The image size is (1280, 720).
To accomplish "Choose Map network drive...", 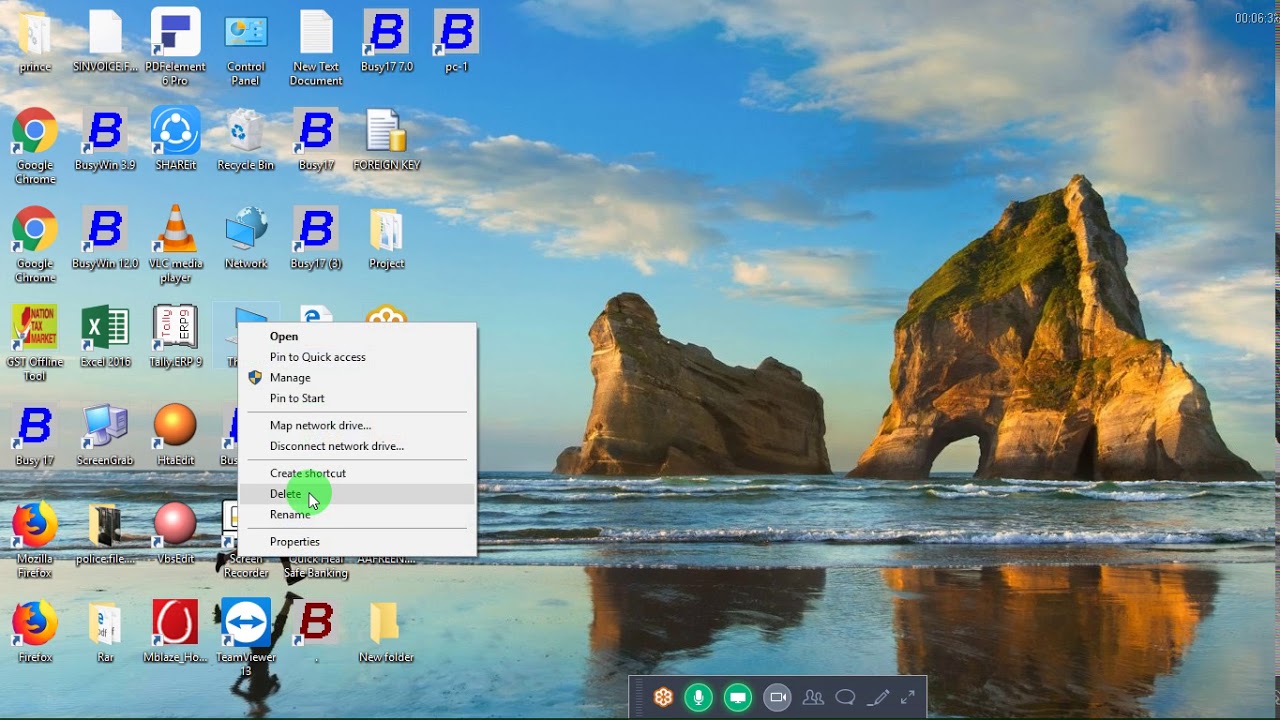I will pos(357,426).
